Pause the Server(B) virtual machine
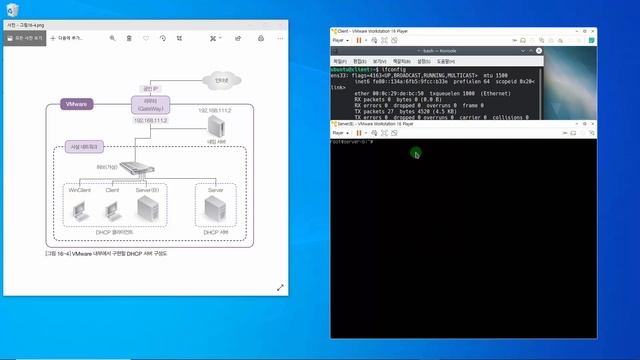640x360 pixels. pos(359,133)
